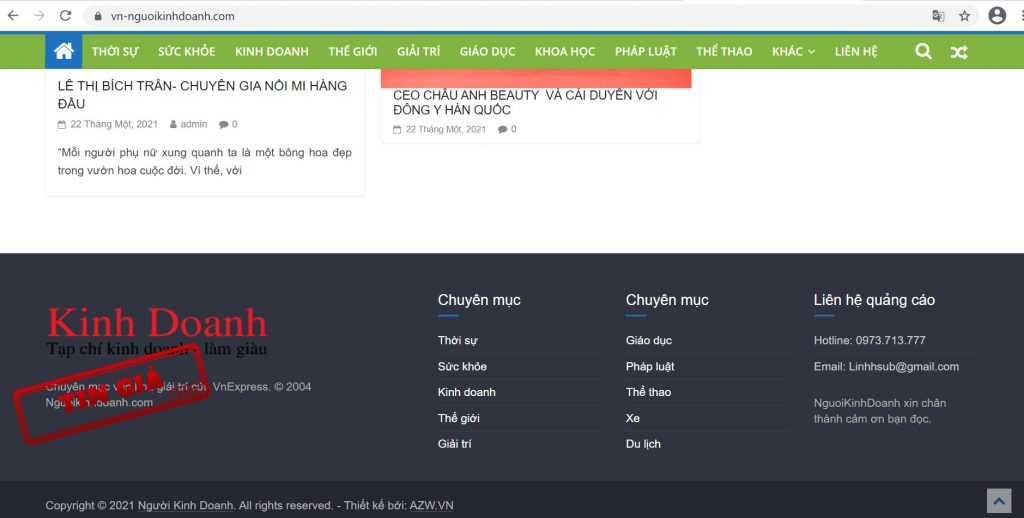Screen dimensions: 1024x518
Task: Click the random post shuffle icon
Action: (x=959, y=52)
